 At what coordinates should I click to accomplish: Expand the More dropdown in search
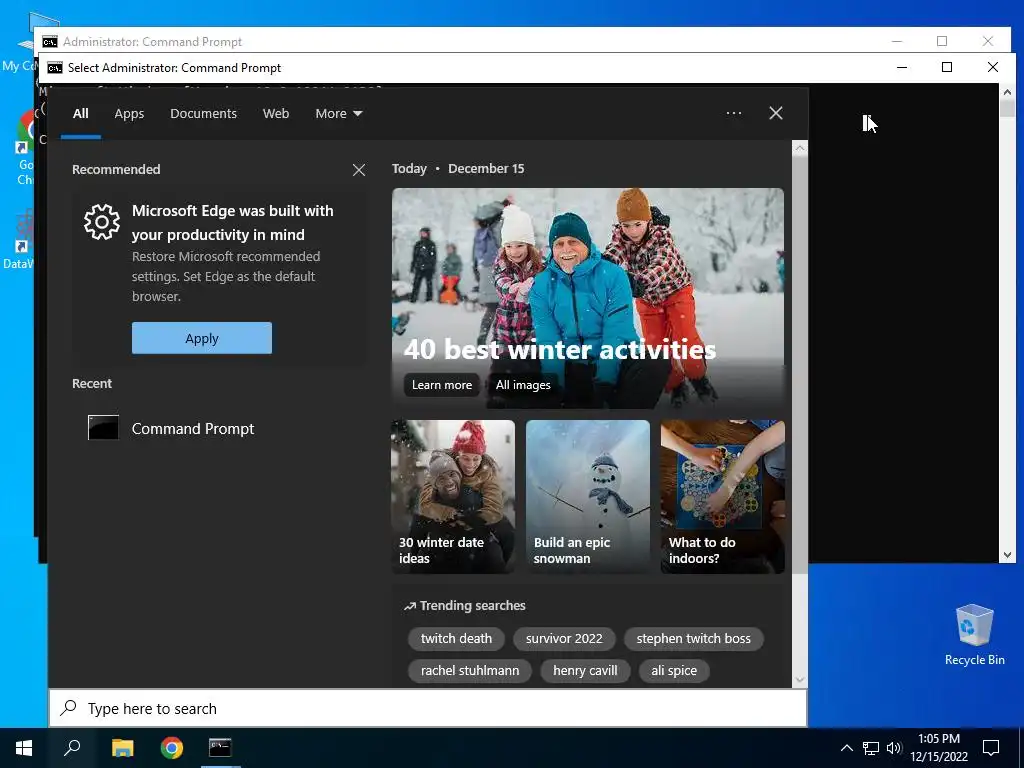pos(338,114)
